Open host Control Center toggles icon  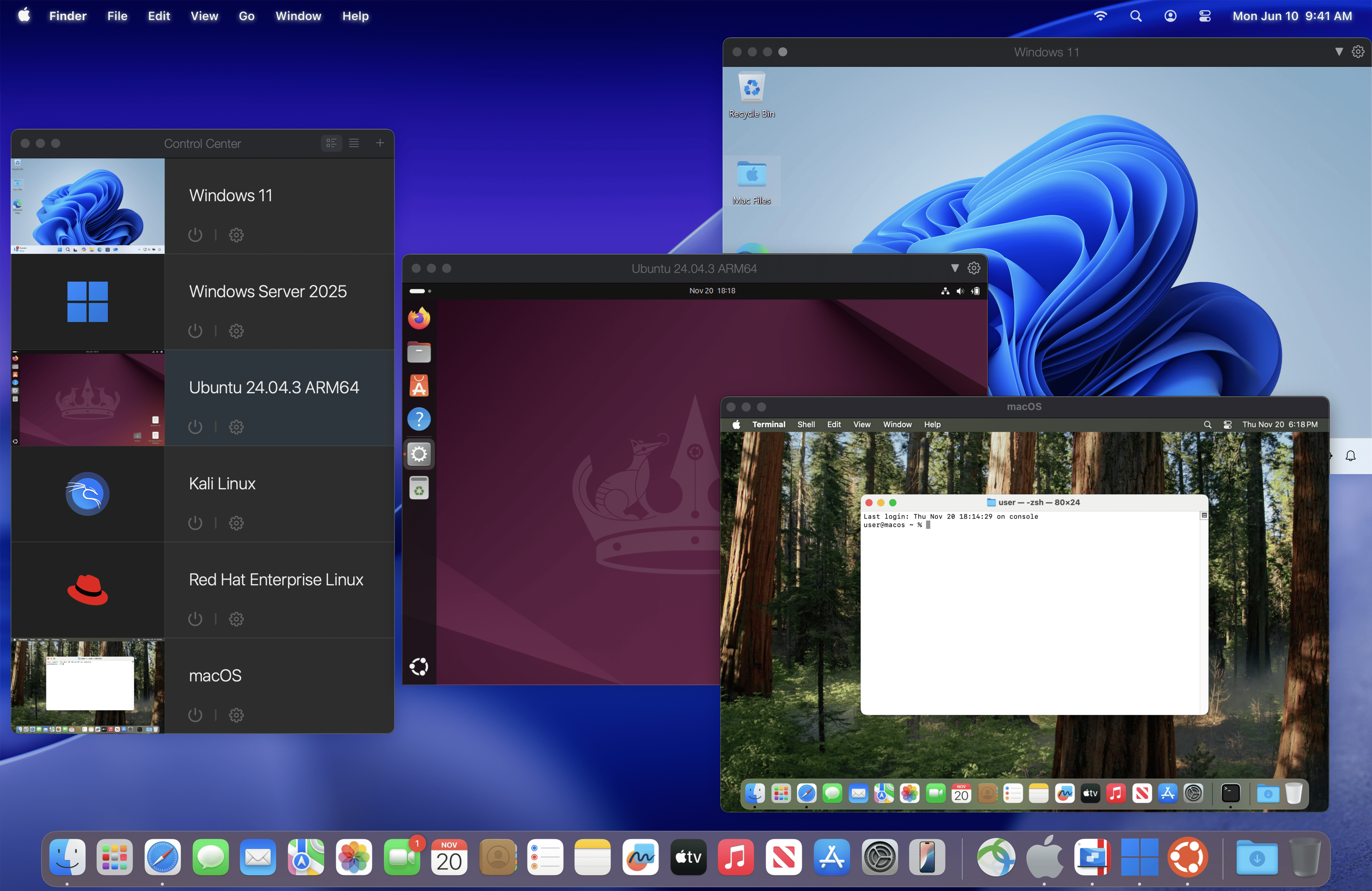1205,16
